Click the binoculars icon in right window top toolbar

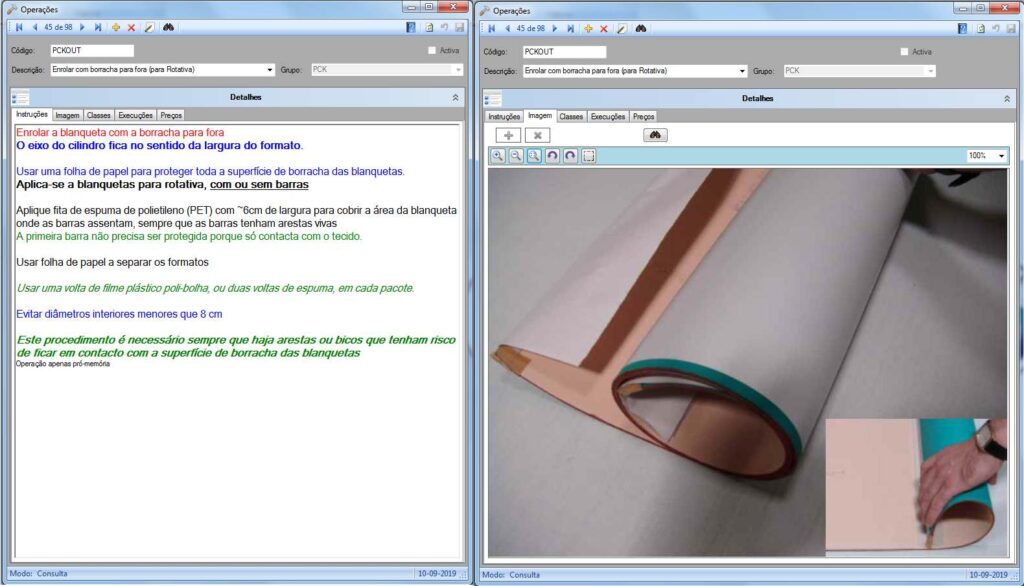[x=641, y=29]
